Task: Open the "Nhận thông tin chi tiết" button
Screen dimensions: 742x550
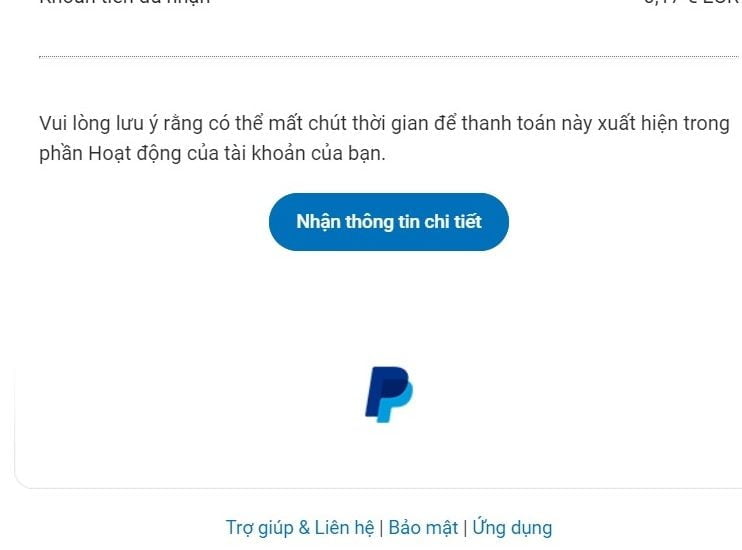Action: pos(389,222)
